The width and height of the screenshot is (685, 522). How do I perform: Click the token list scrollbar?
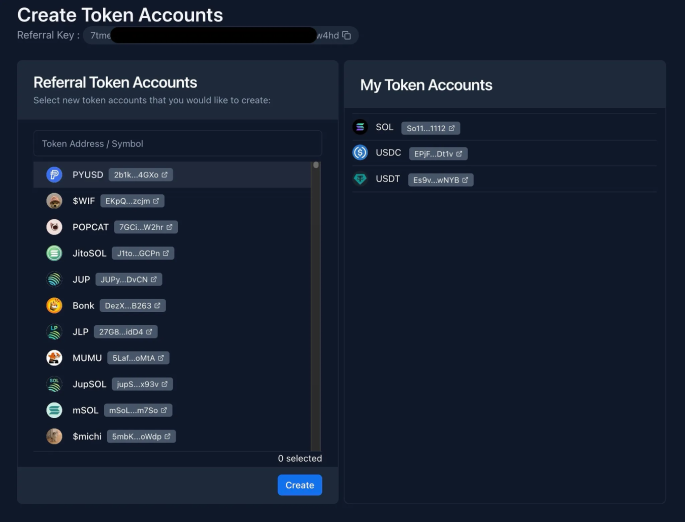pyautogui.click(x=316, y=300)
